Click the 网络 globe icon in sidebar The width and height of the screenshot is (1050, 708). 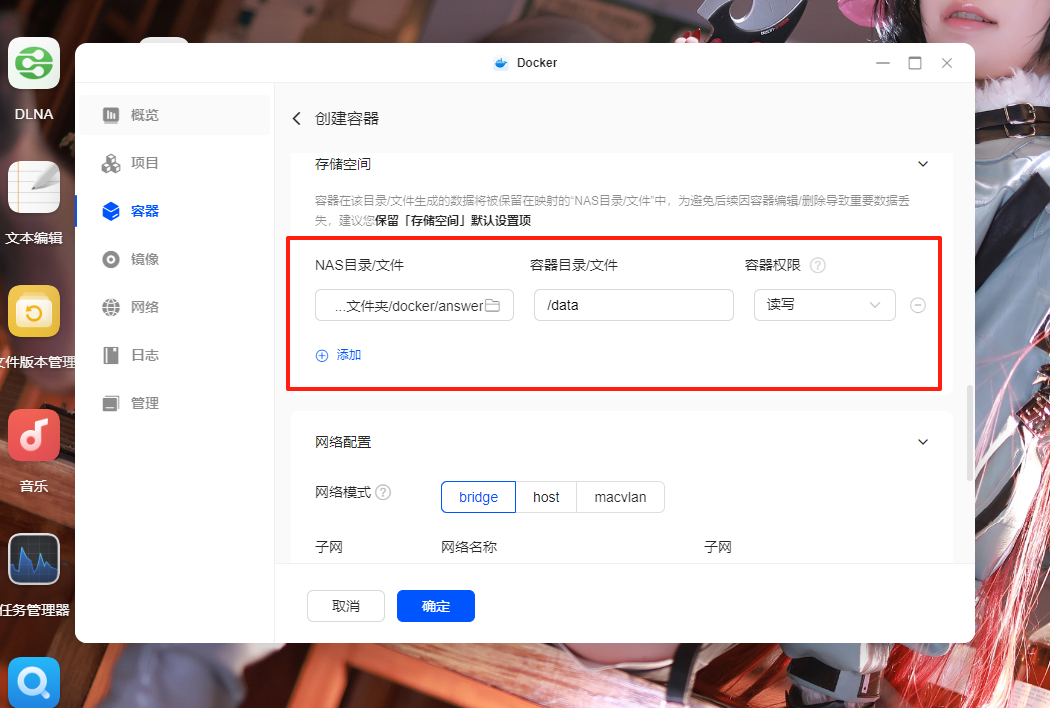click(x=110, y=307)
